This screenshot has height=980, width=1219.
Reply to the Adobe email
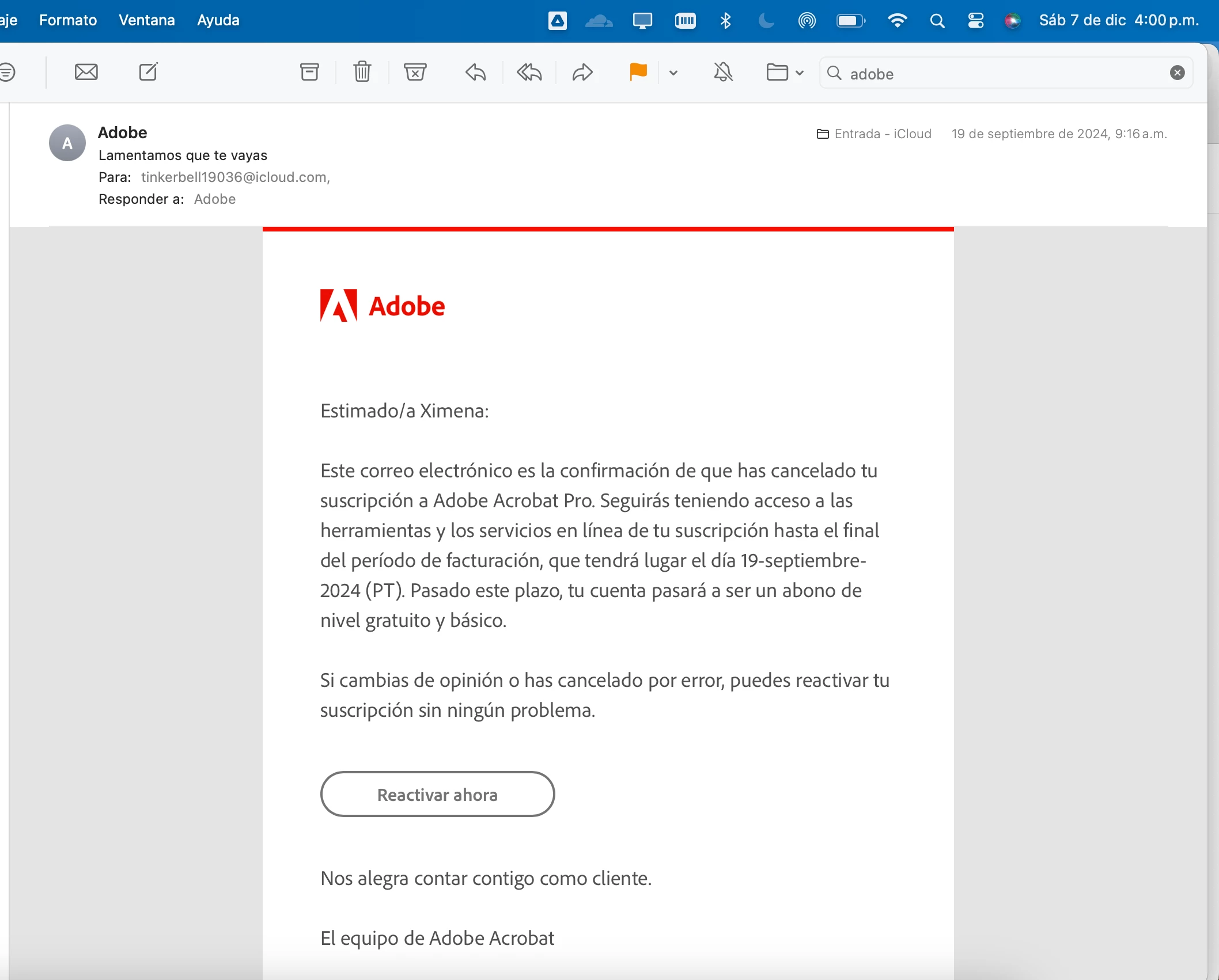pos(475,72)
